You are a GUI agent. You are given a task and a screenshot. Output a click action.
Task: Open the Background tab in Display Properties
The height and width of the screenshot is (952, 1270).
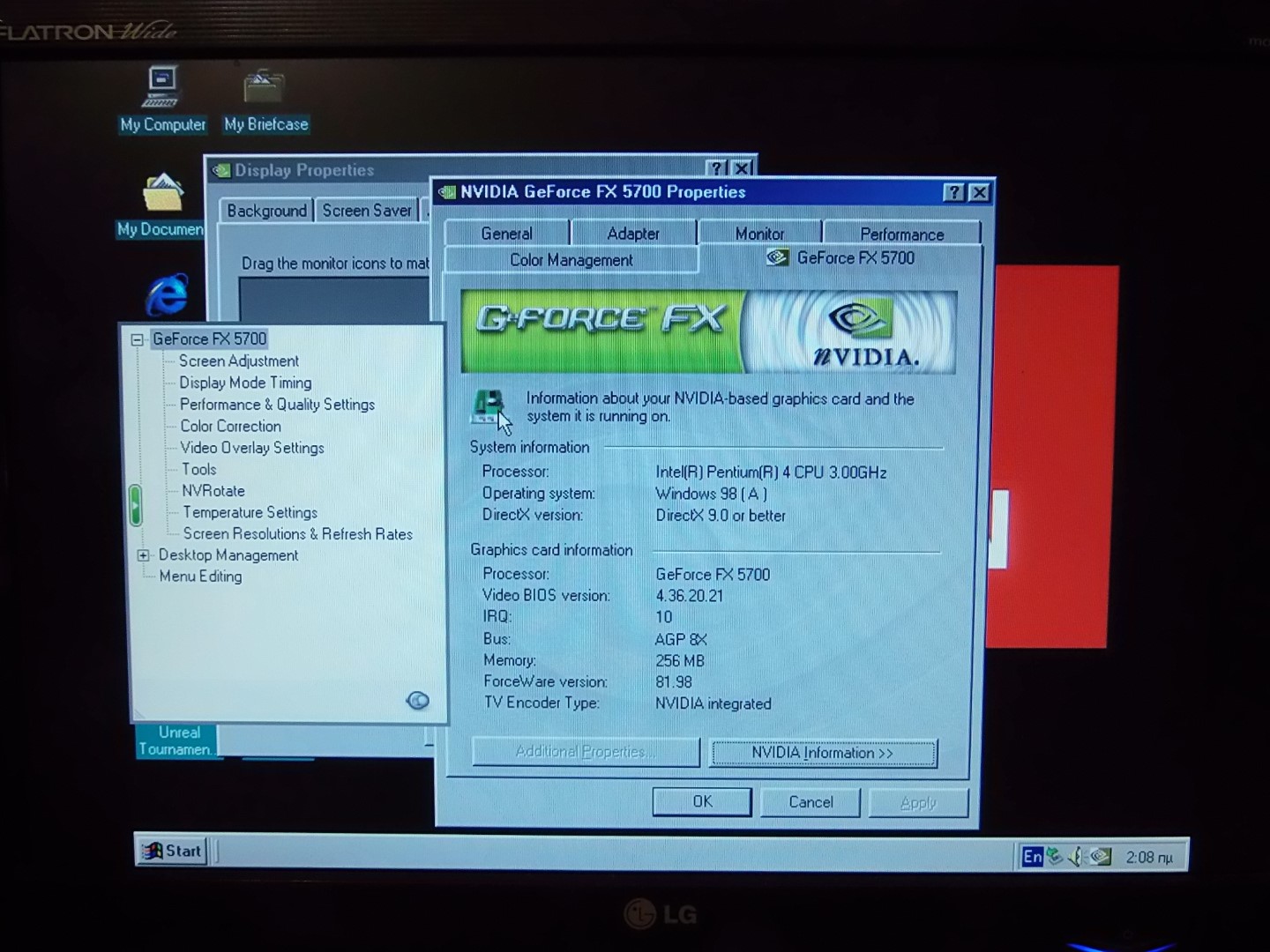click(x=266, y=211)
